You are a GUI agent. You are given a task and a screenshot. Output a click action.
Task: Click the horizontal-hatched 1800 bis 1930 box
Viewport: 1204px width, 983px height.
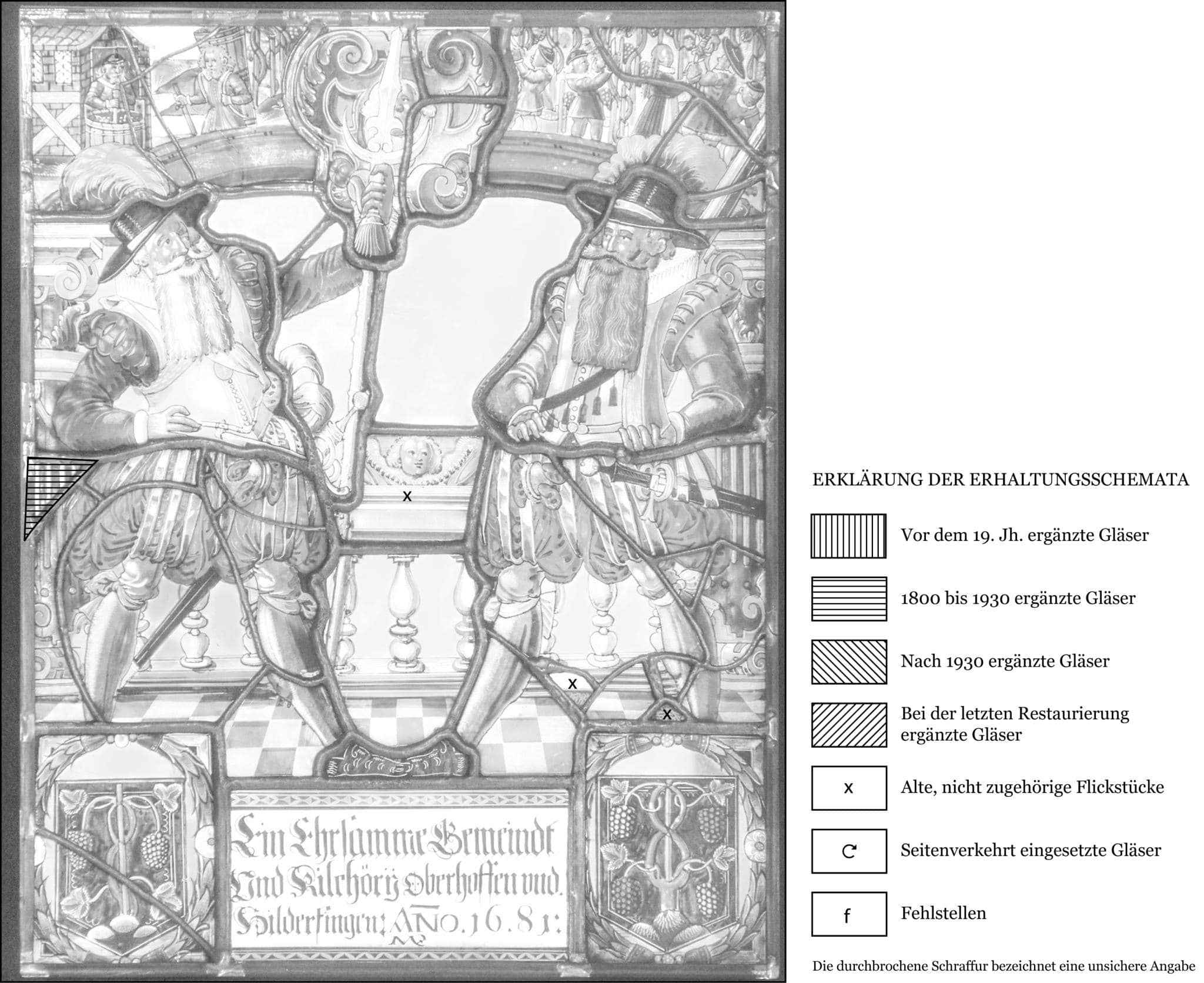pos(848,599)
